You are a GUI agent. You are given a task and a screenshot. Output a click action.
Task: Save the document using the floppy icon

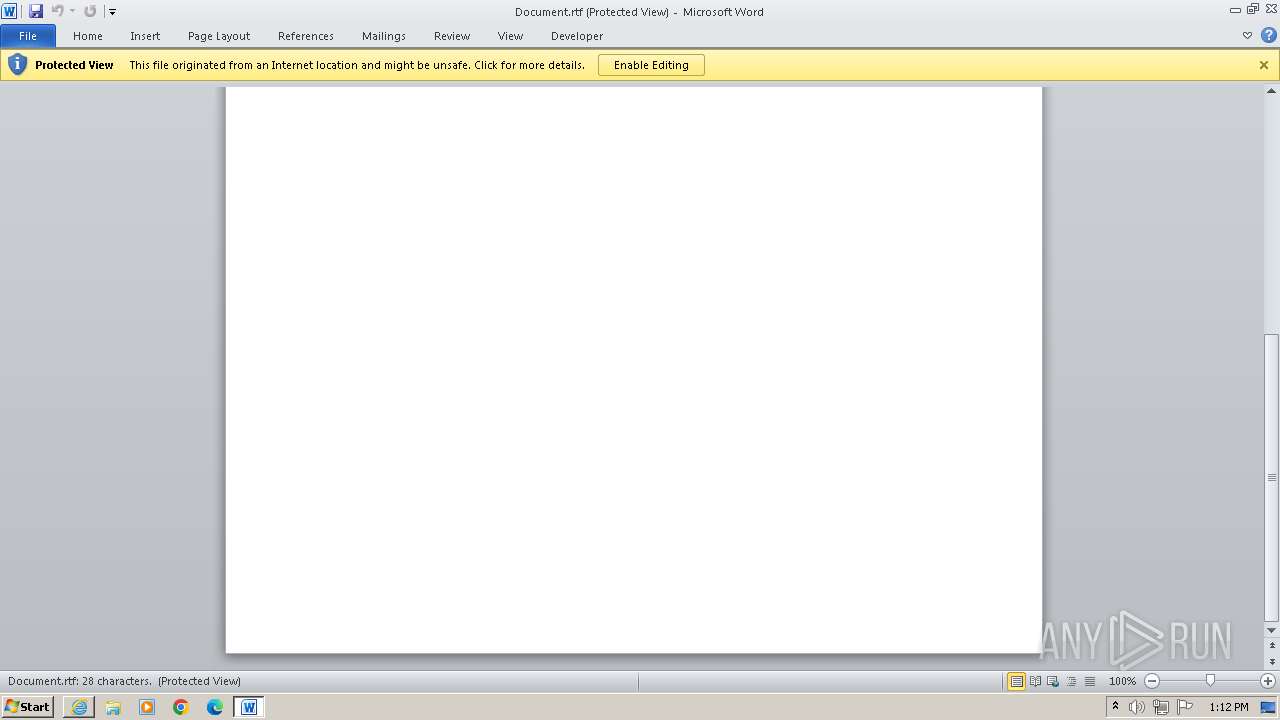[36, 11]
